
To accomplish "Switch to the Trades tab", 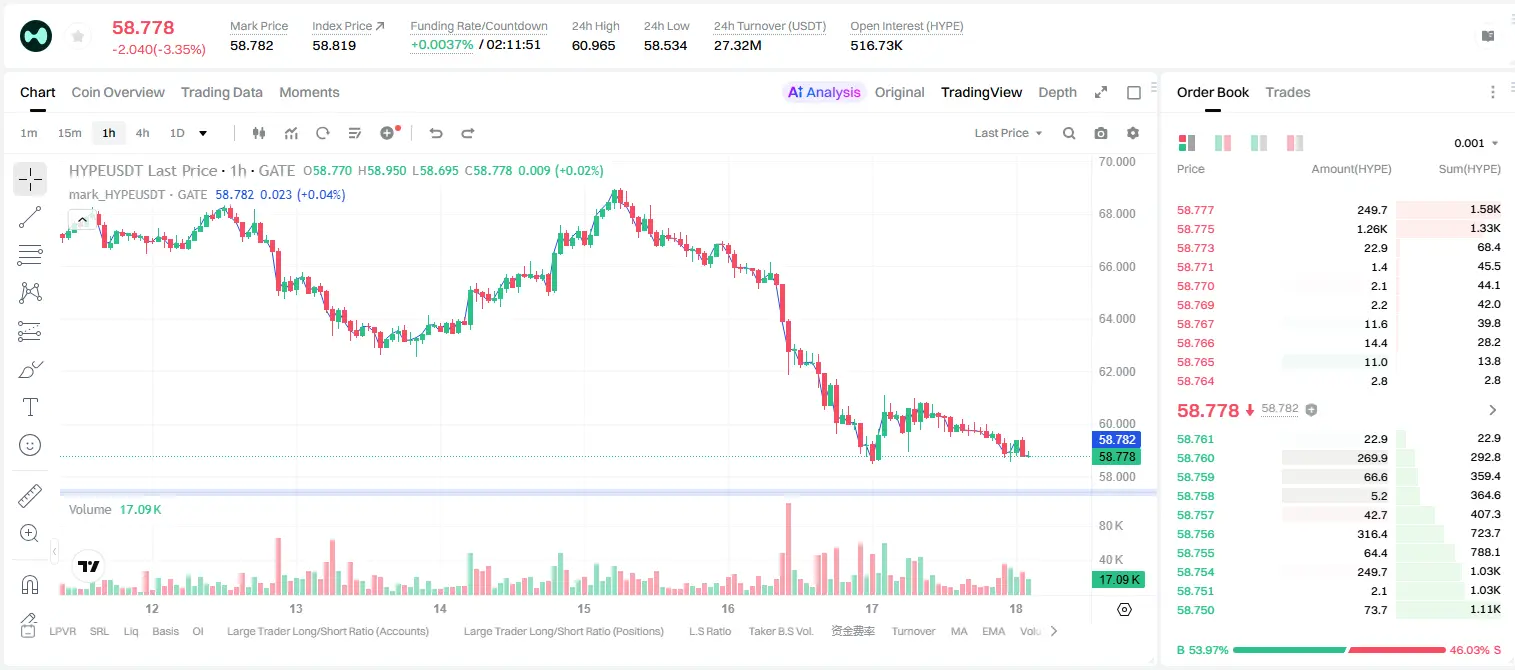I will point(1287,92).
